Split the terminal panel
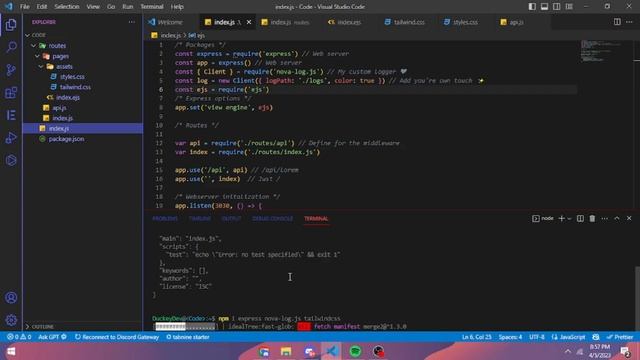Viewport: 640px width, 360px height. [580, 218]
